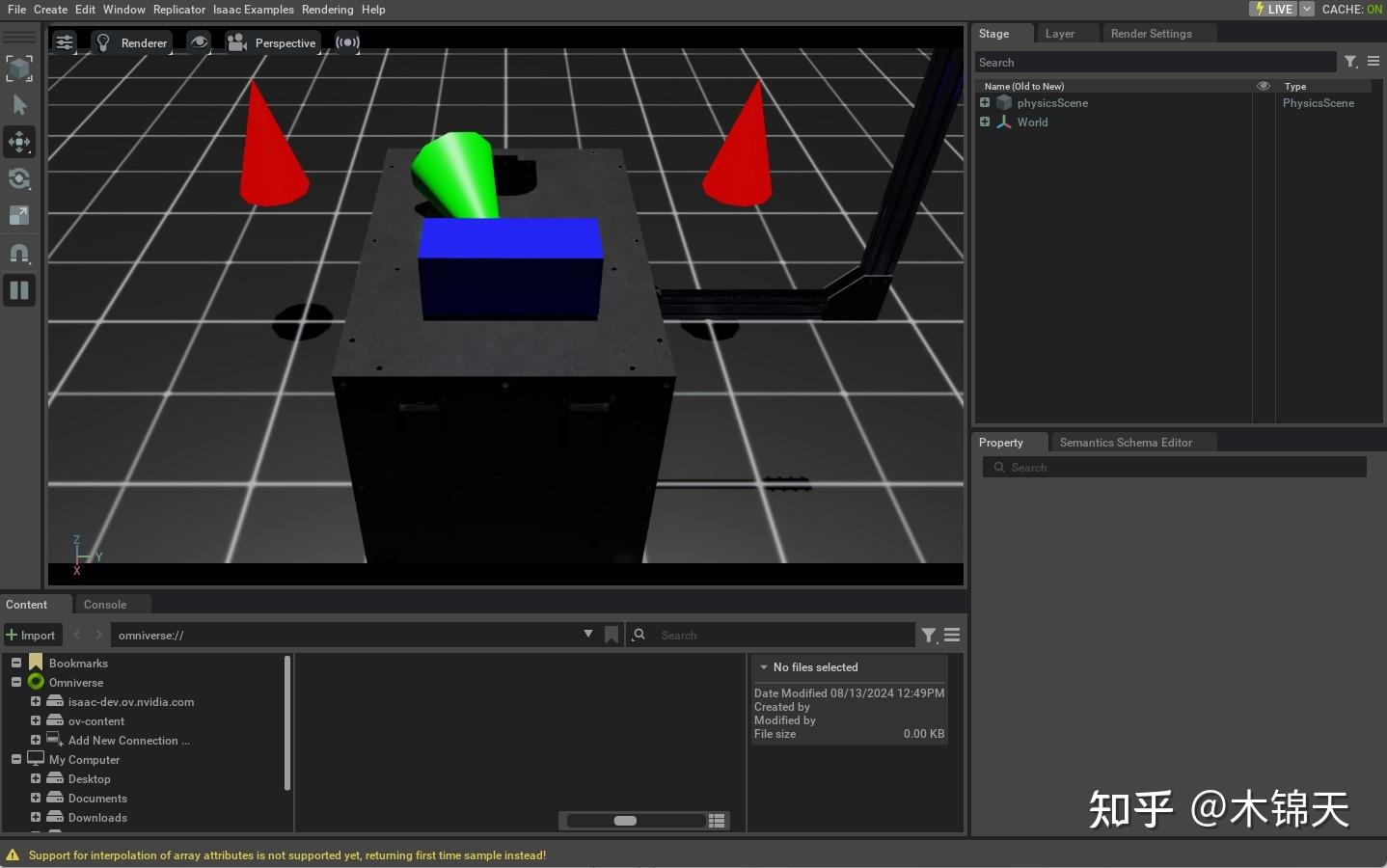Screen dimensions: 1387x868
Task: Select the Move tool in the left toolbar
Action: (19, 142)
